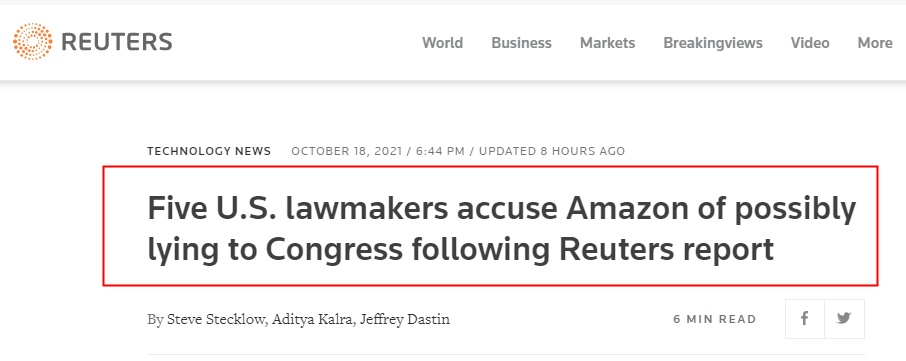Open Breakingviews from the top navigation
The height and width of the screenshot is (361, 906).
pos(712,43)
